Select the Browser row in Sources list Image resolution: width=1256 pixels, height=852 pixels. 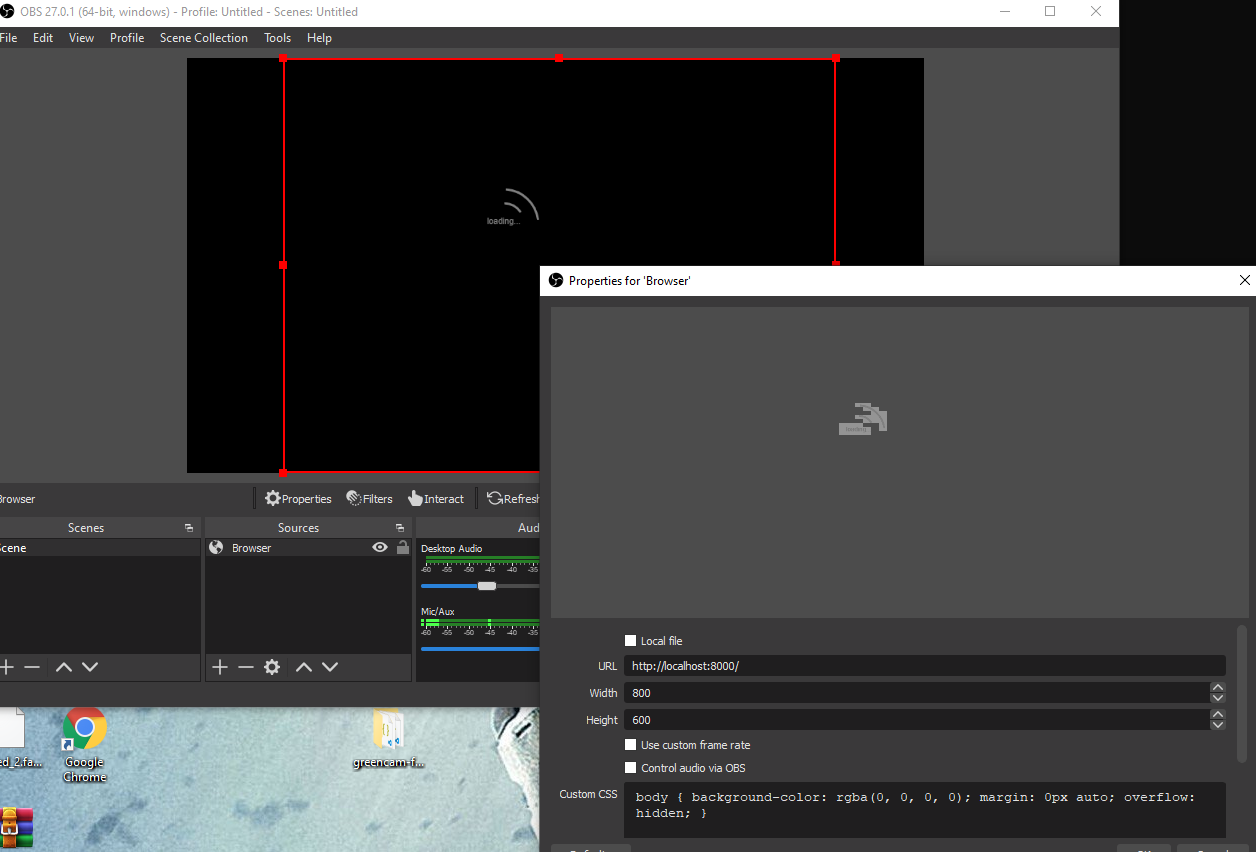(308, 548)
